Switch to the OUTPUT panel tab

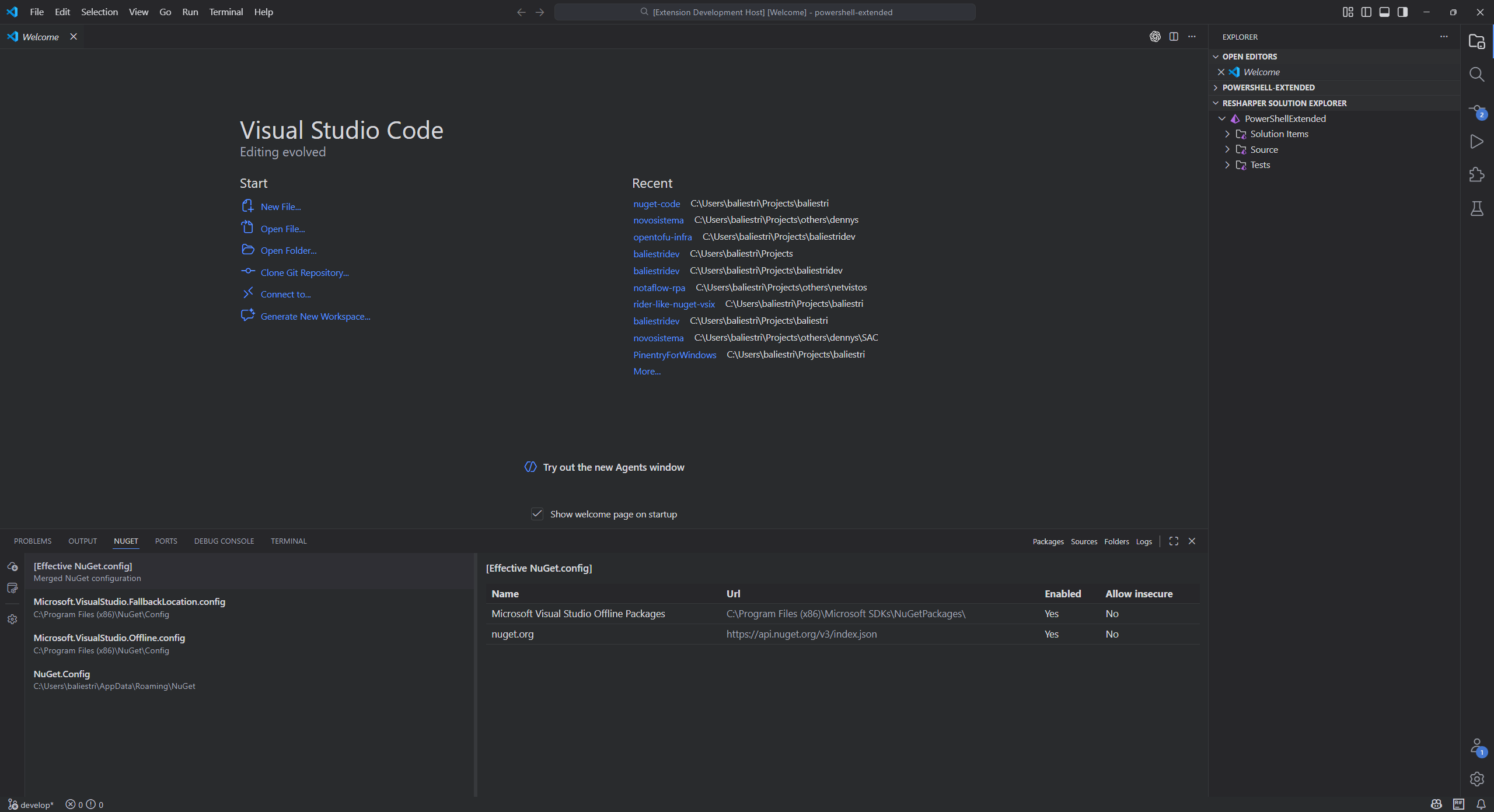coord(82,541)
